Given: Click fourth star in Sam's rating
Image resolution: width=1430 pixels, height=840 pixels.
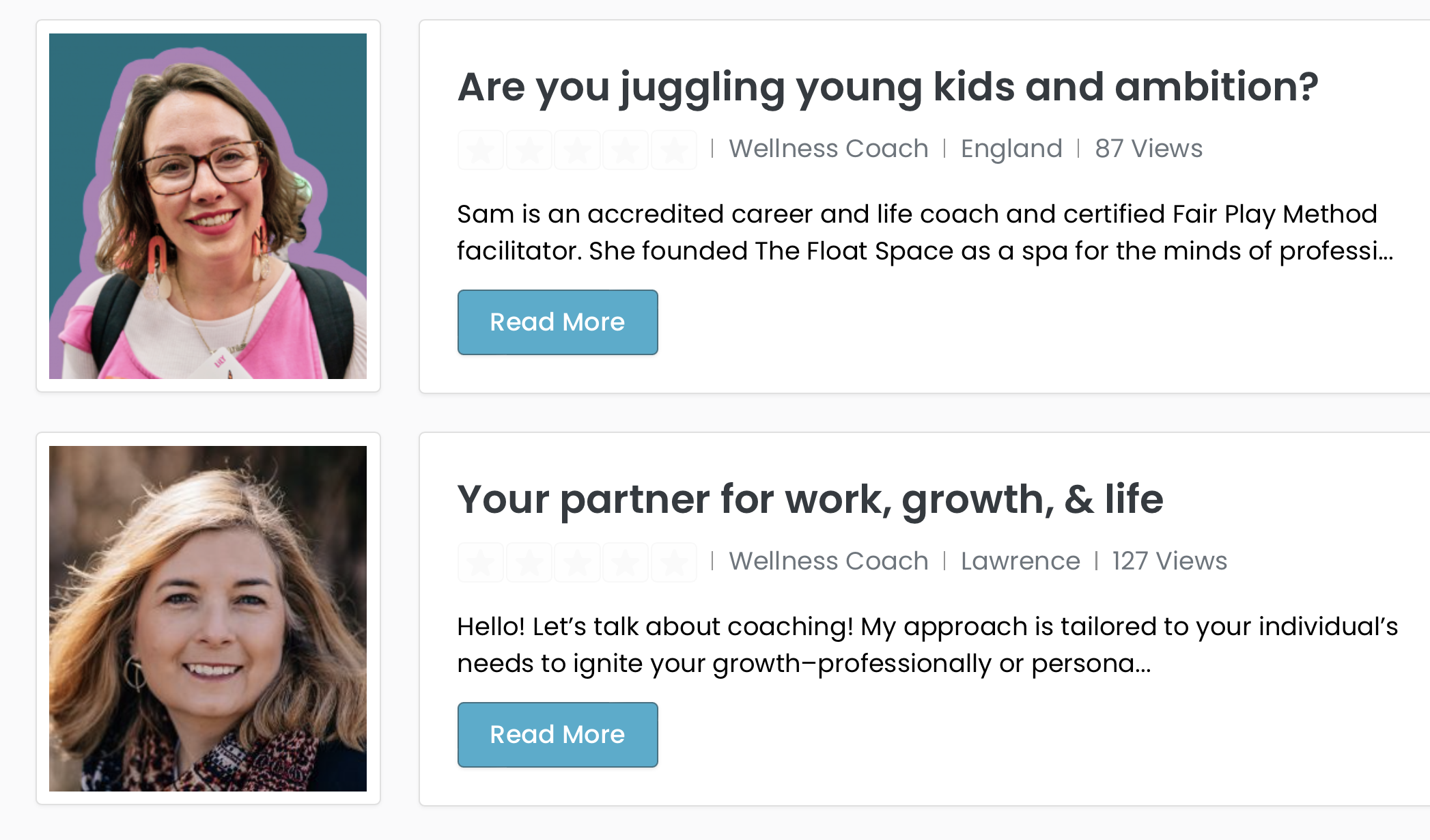Looking at the screenshot, I should click(626, 150).
